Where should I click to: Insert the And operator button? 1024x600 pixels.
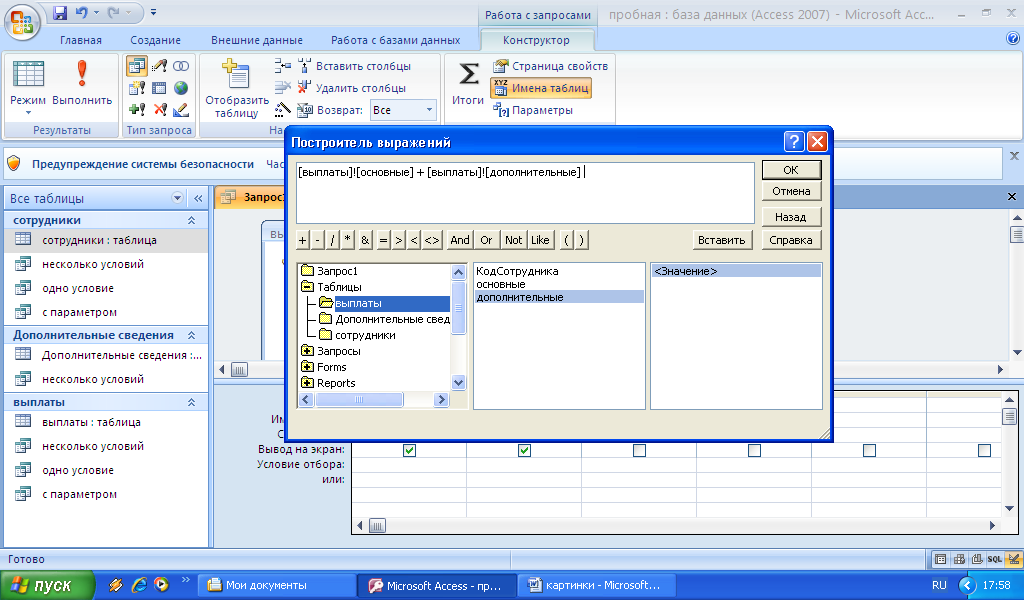[x=460, y=240]
